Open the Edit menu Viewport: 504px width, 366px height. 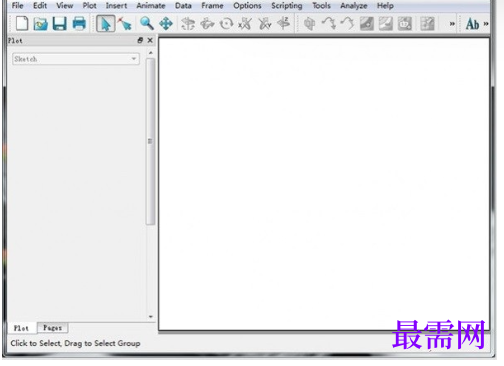40,6
